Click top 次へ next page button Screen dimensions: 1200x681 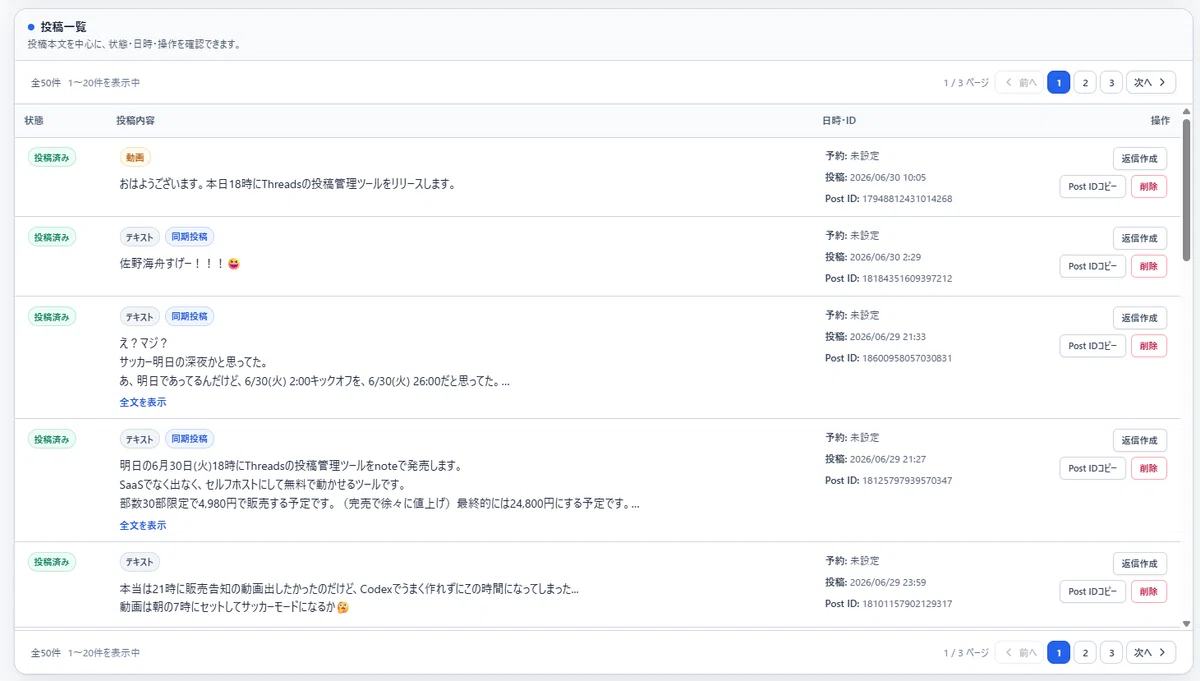[x=1151, y=82]
